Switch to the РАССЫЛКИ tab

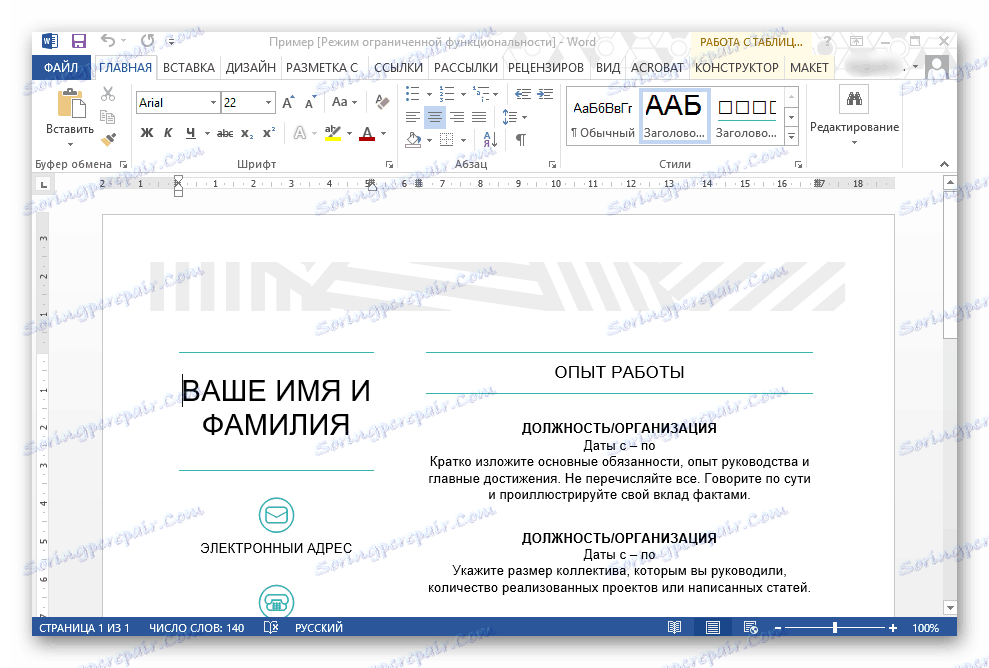pyautogui.click(x=465, y=67)
